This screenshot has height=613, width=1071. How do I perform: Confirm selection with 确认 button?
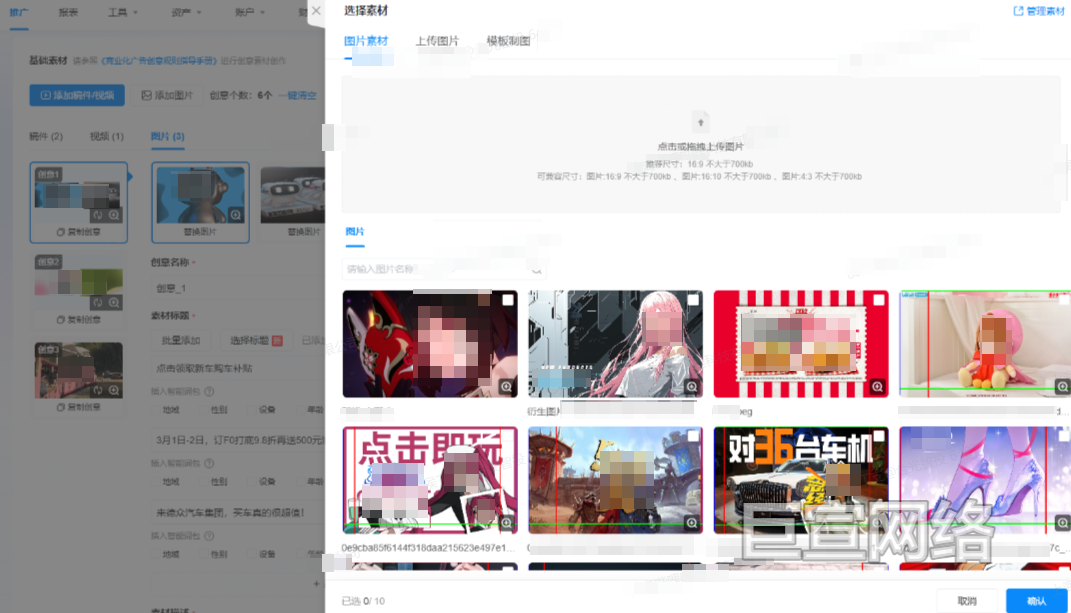tap(1036, 601)
